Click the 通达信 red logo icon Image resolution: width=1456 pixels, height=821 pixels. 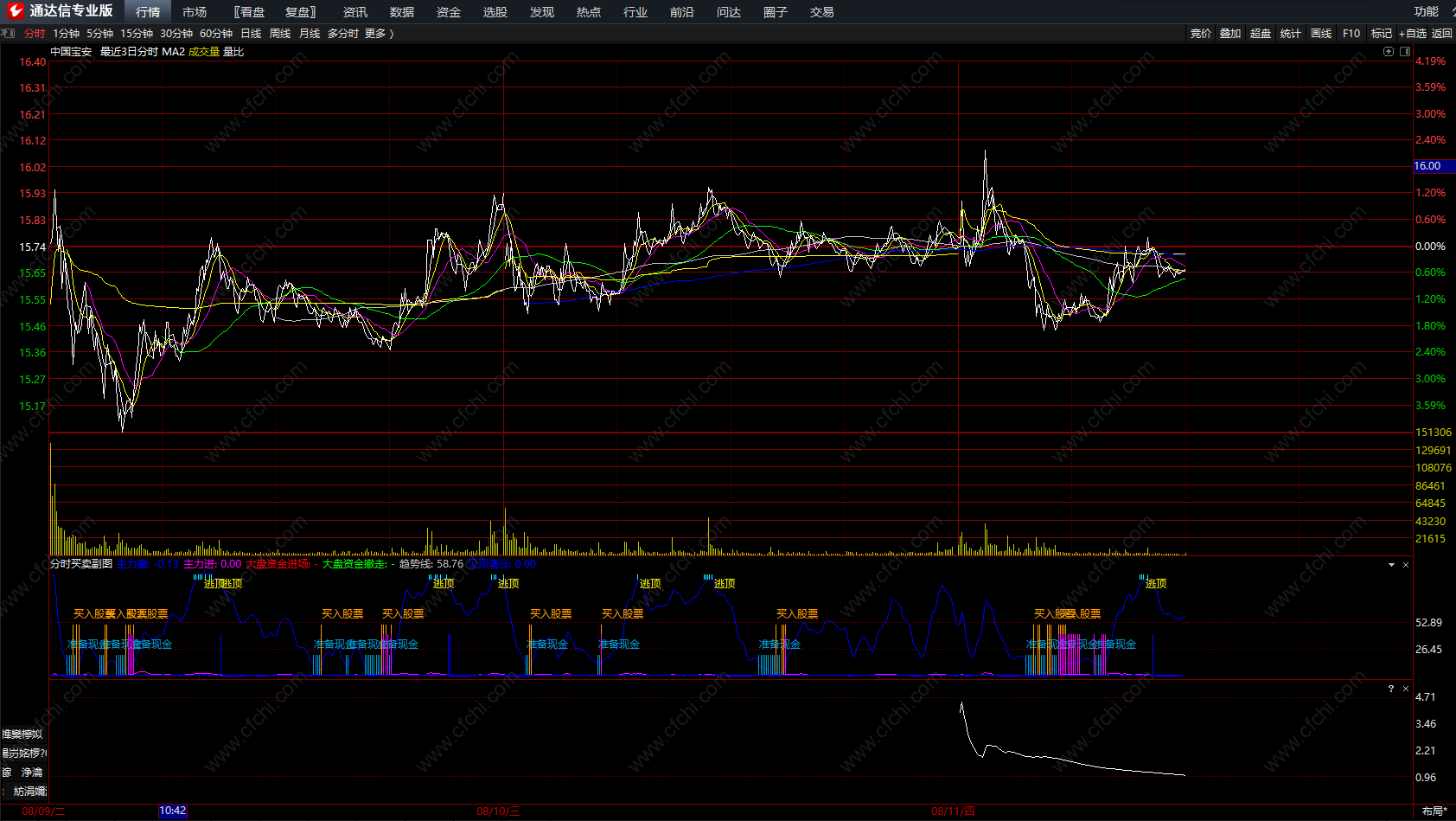click(x=16, y=11)
